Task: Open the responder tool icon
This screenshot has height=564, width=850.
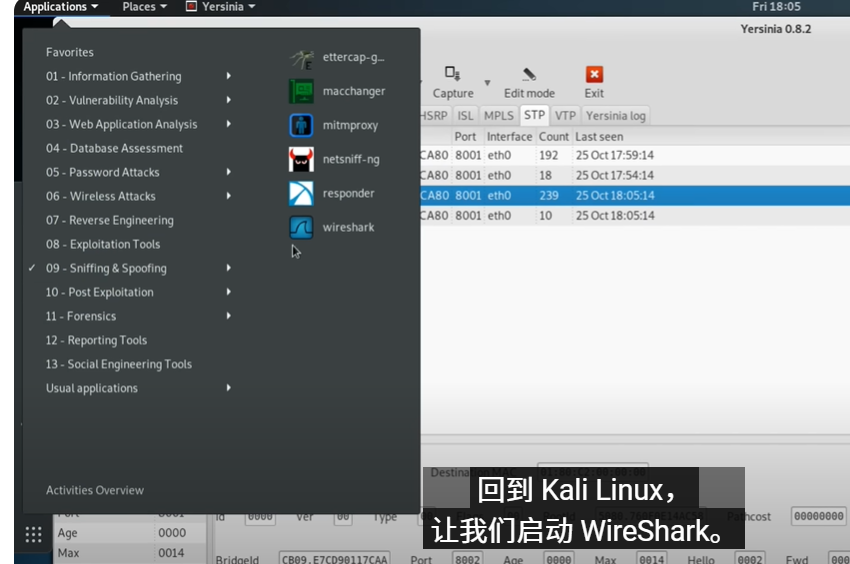Action: (x=301, y=193)
